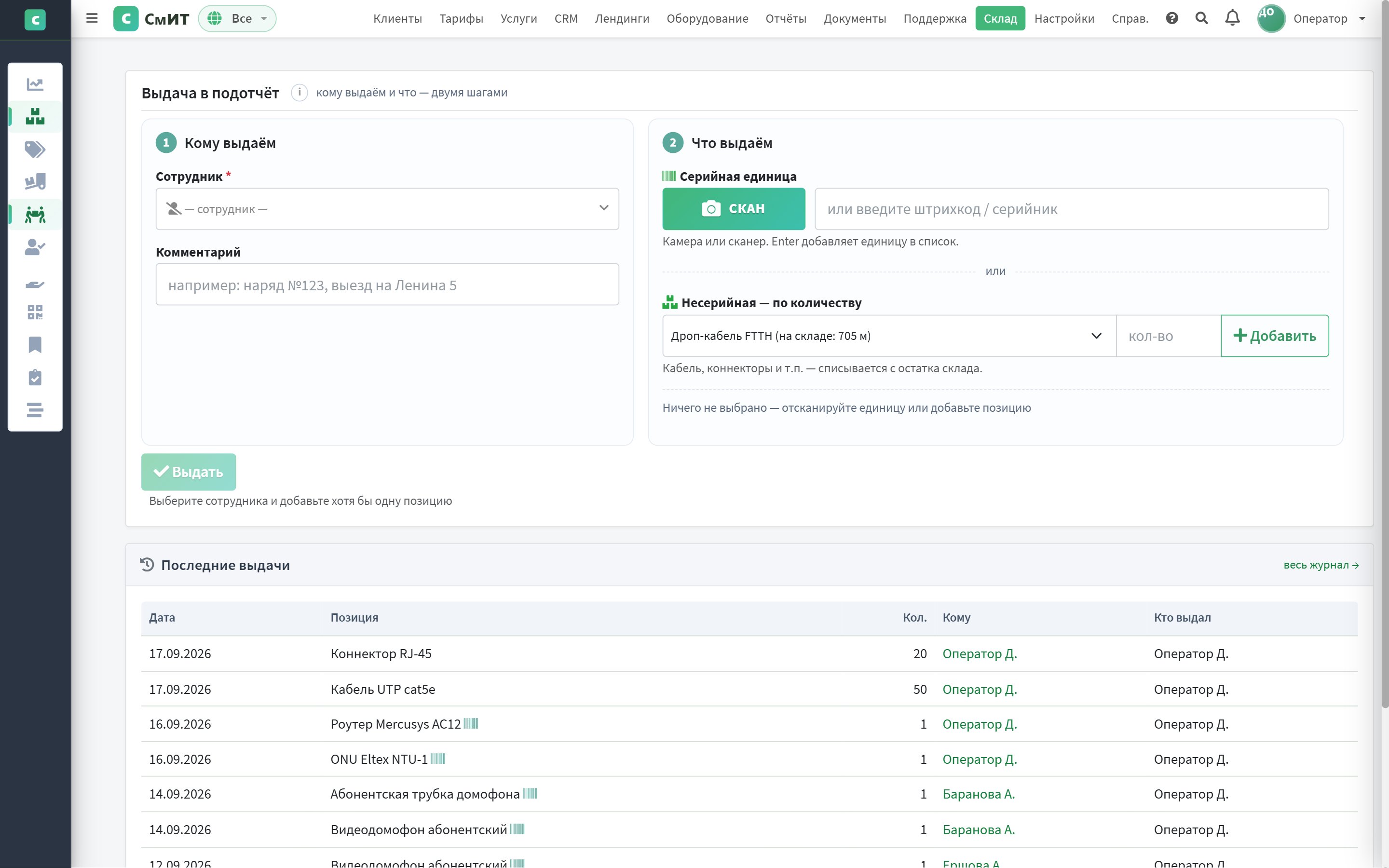Open the Клиенты menu
This screenshot has height=868, width=1389.
[x=398, y=18]
